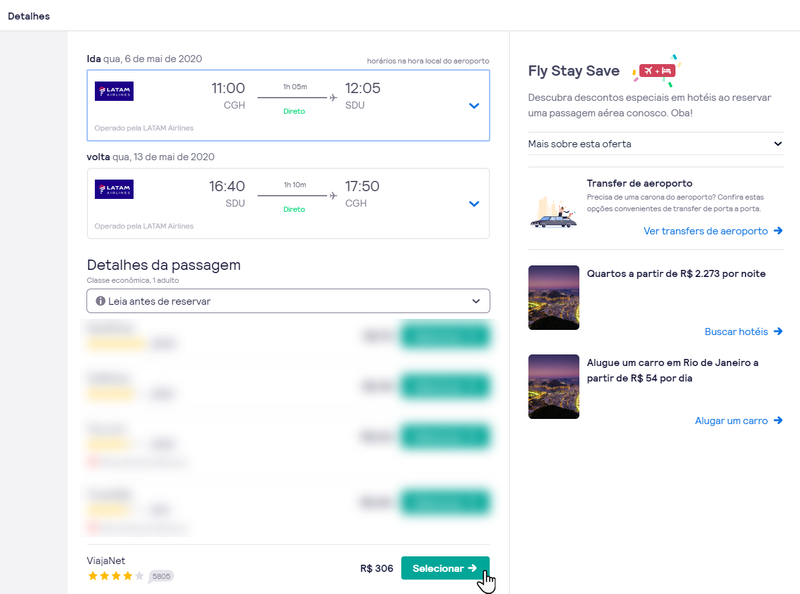Click the LATAM Airlines logo on outbound flight
The width and height of the screenshot is (800, 594).
coord(114,92)
